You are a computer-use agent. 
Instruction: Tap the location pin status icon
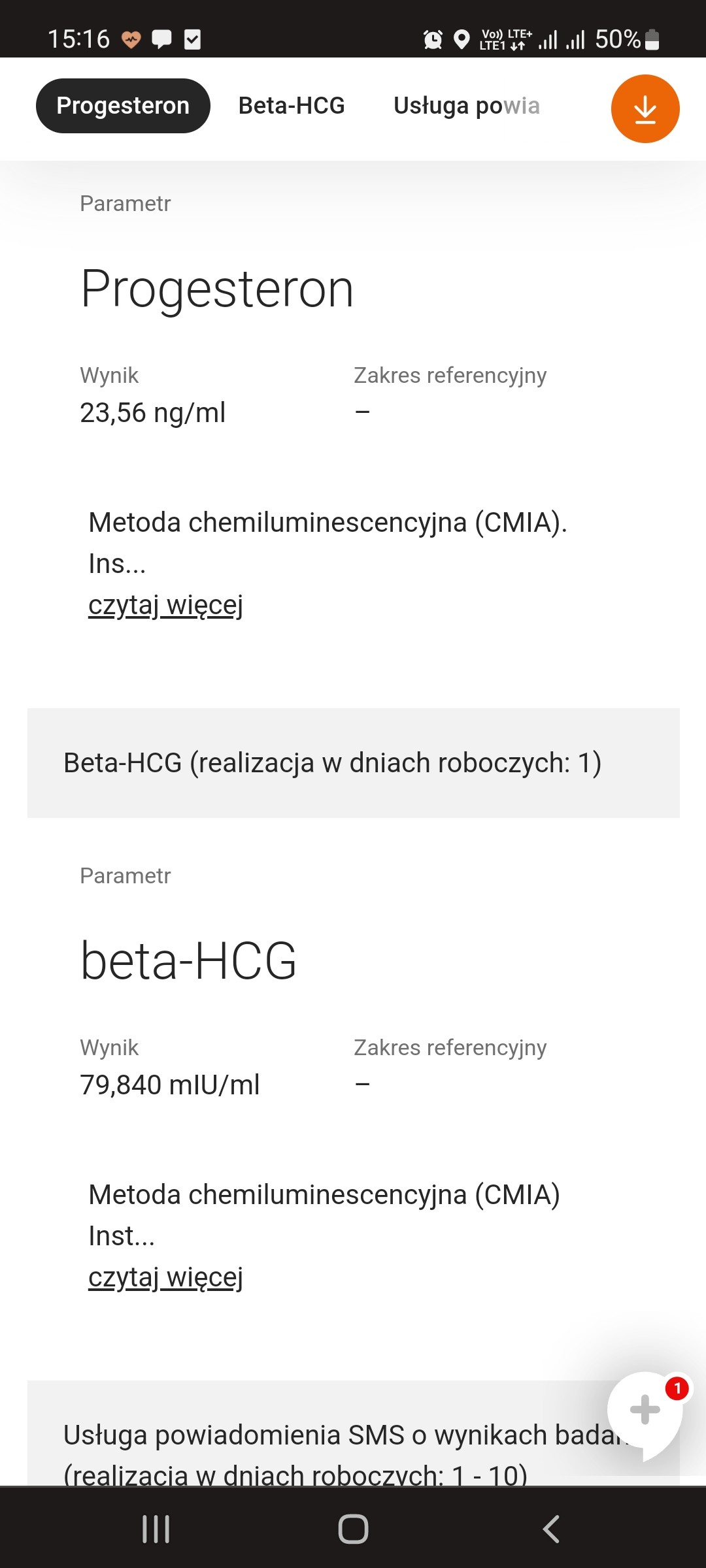(462, 40)
